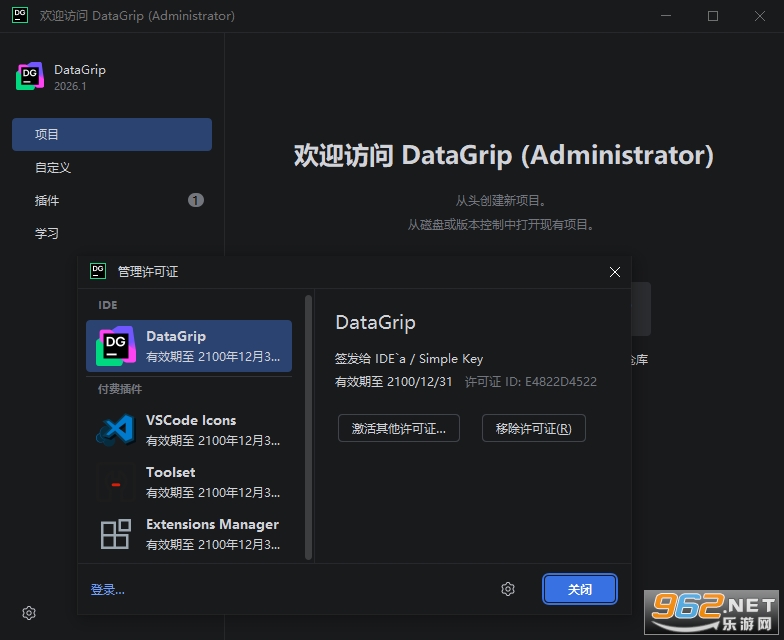Click the 许可证 ID: E4822D4522 text
This screenshot has height=640, width=784.
pos(530,382)
